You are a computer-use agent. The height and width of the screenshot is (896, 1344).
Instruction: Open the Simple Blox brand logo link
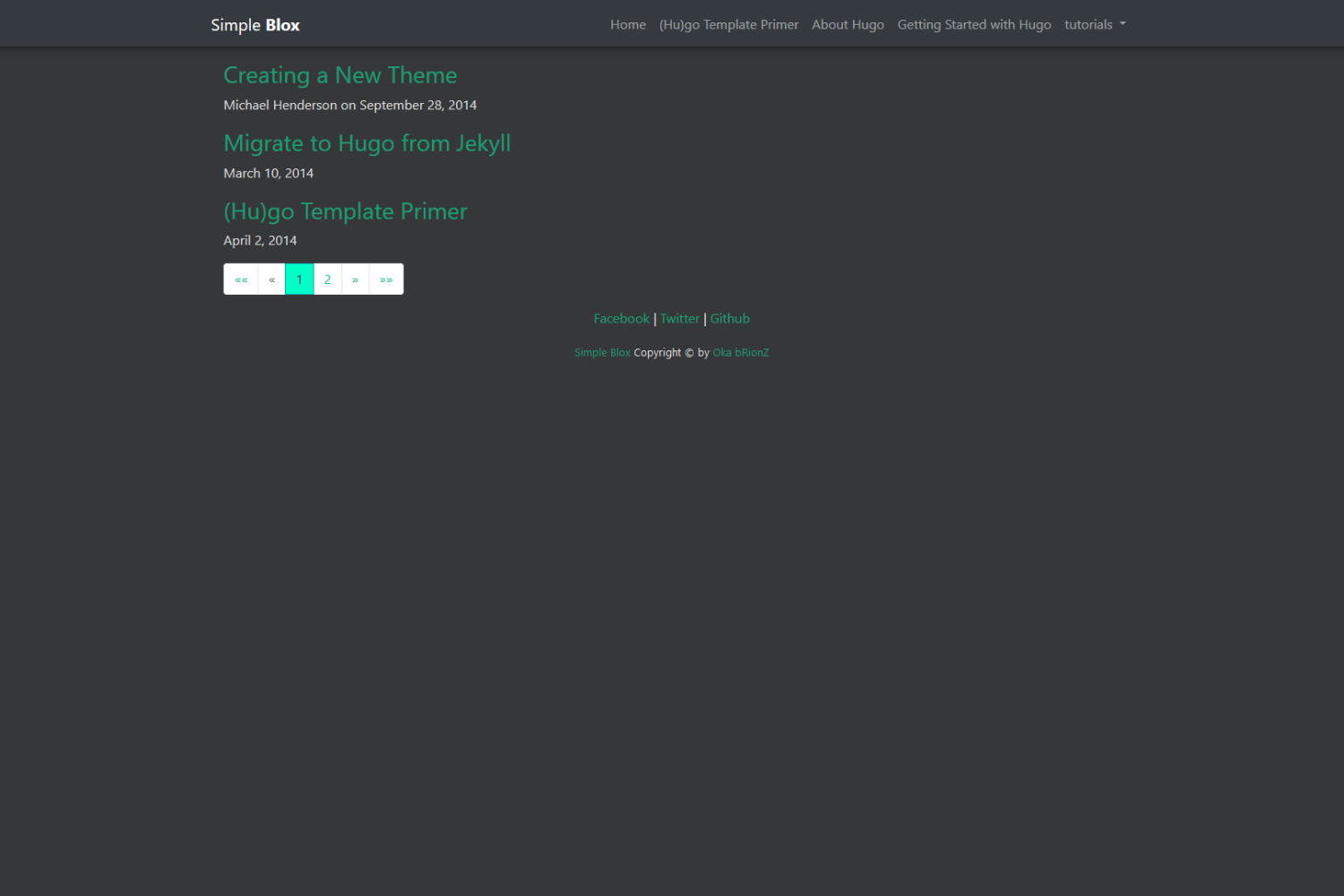click(x=255, y=25)
